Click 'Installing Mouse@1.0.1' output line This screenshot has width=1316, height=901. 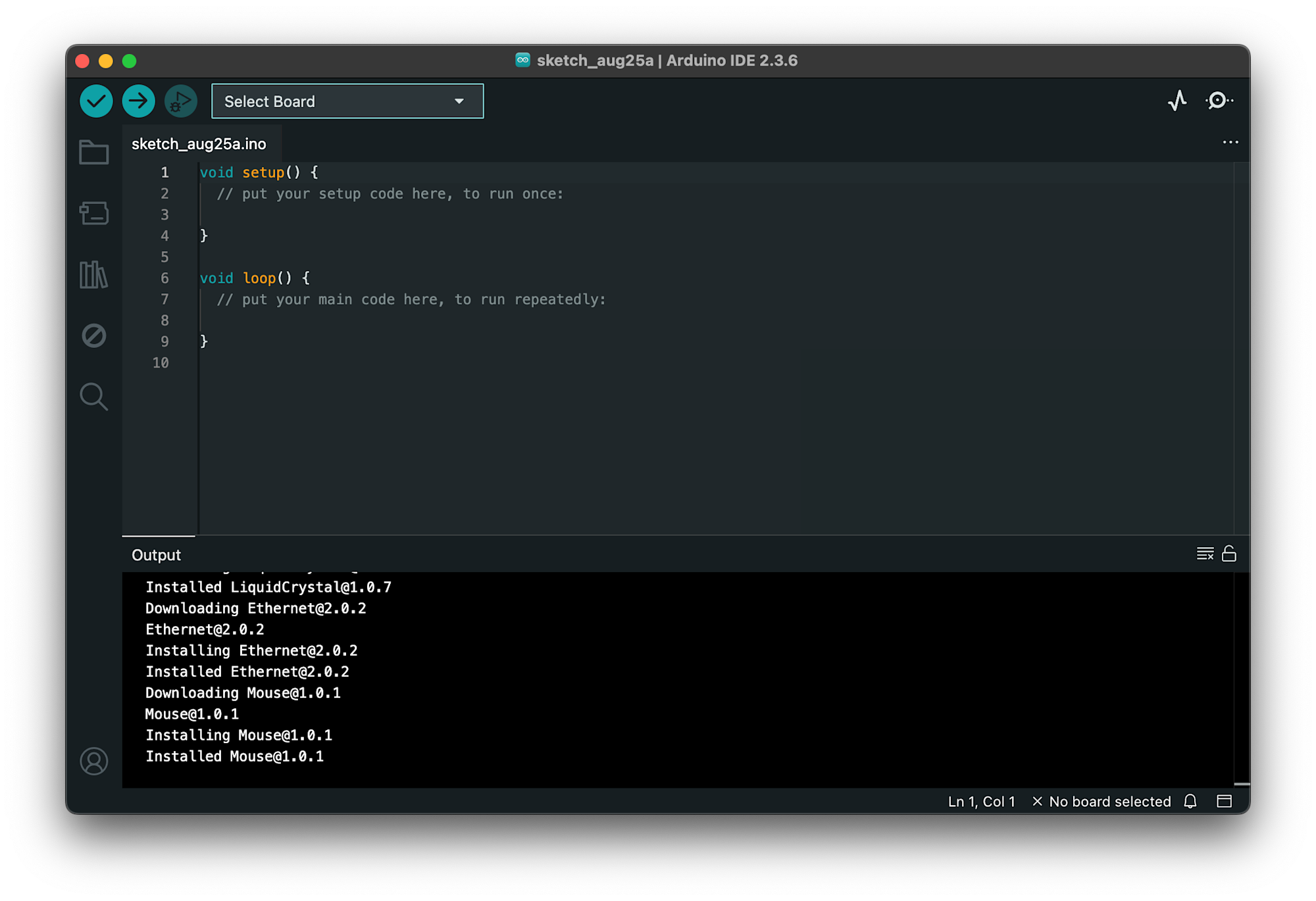click(239, 735)
